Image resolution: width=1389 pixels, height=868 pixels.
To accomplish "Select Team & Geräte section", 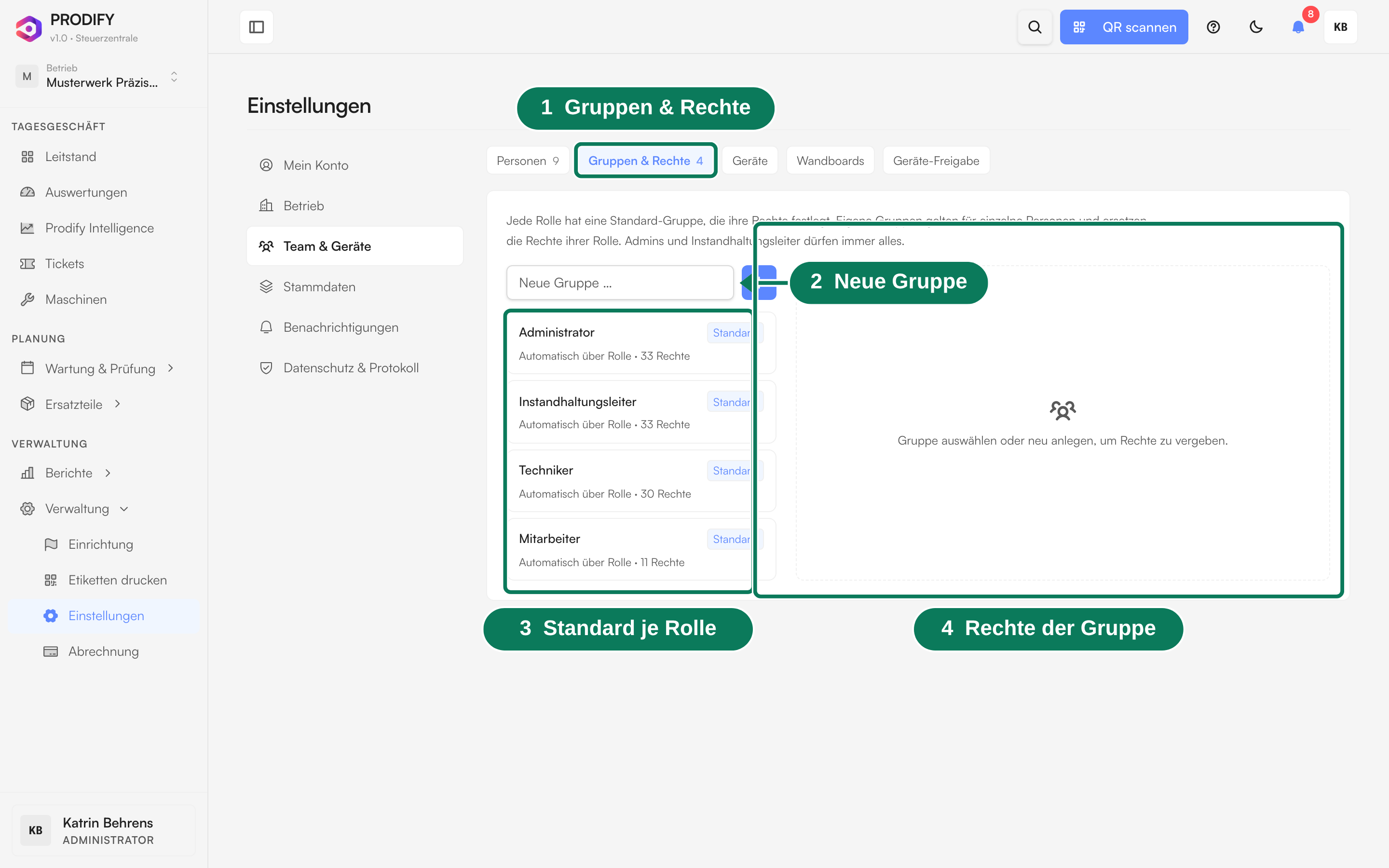I will point(354,246).
